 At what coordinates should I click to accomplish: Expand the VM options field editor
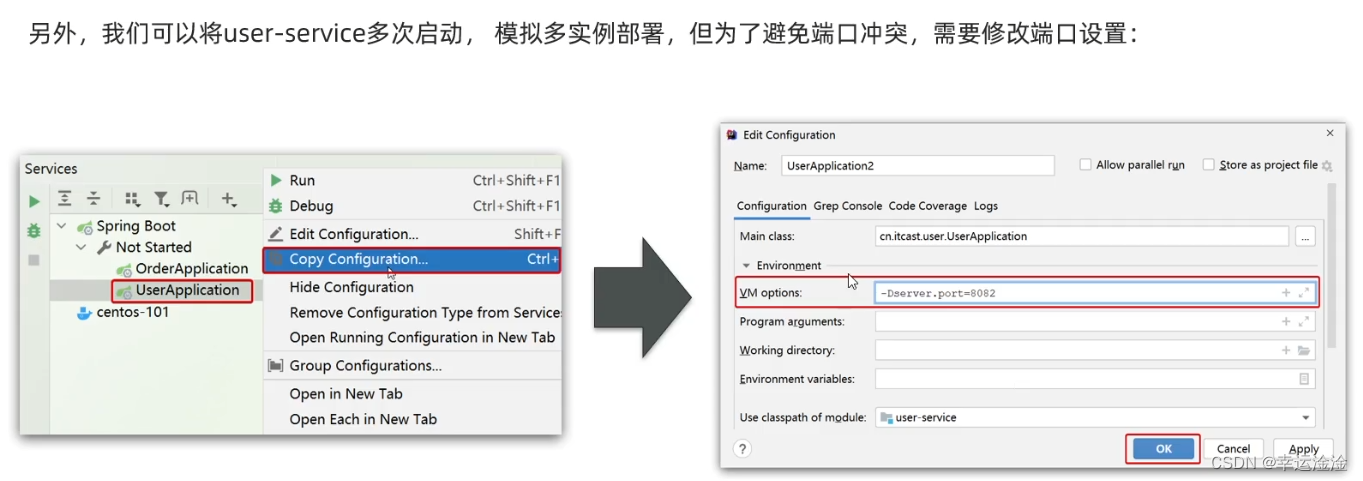[1303, 293]
